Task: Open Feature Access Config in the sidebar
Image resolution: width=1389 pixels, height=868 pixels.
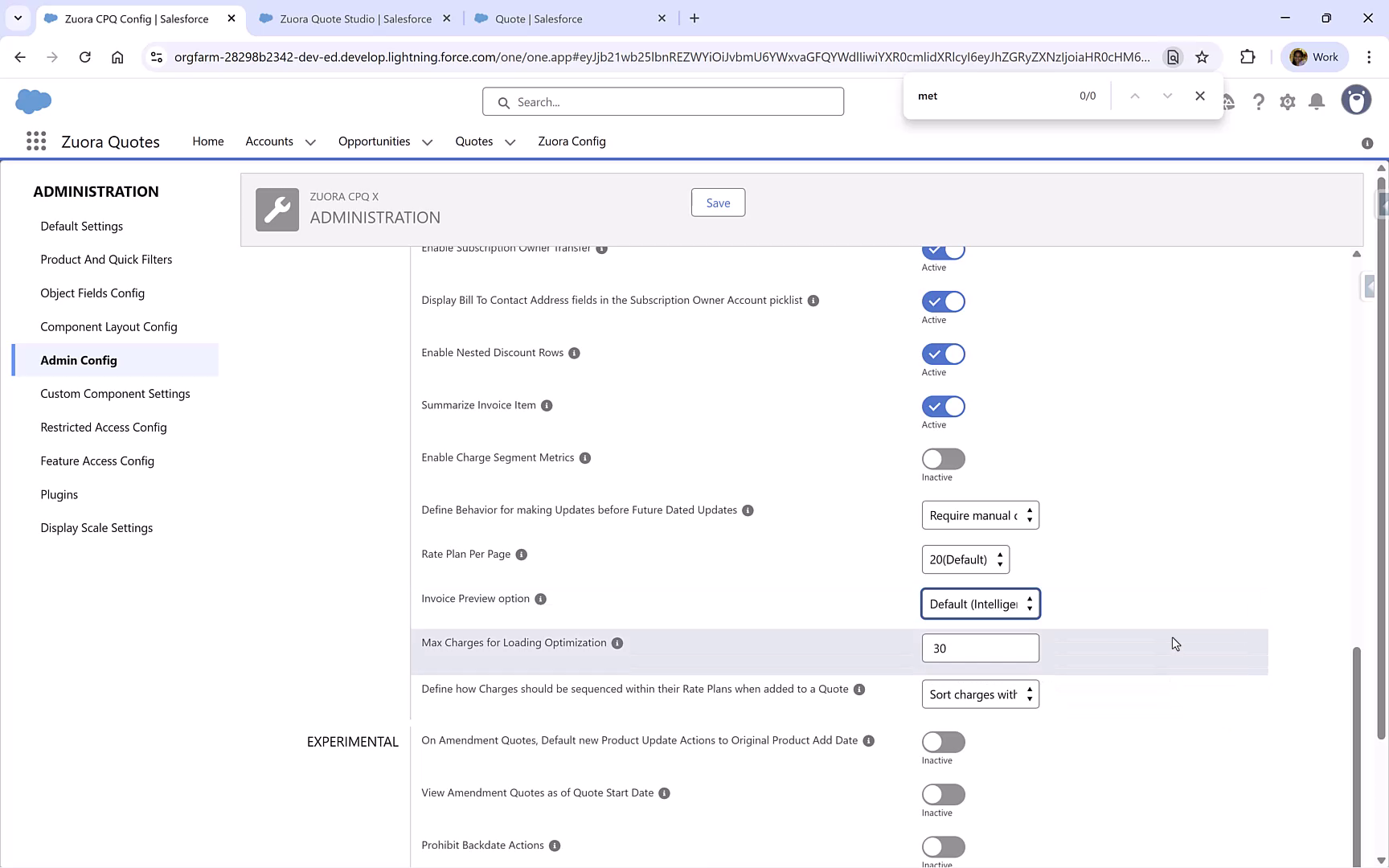Action: tap(97, 461)
